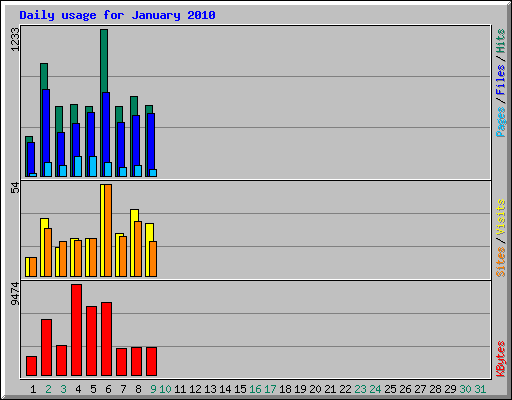Viewport: 512px width, 400px height.
Task: Click green day 3 label on the x-axis
Action: (x=63, y=389)
